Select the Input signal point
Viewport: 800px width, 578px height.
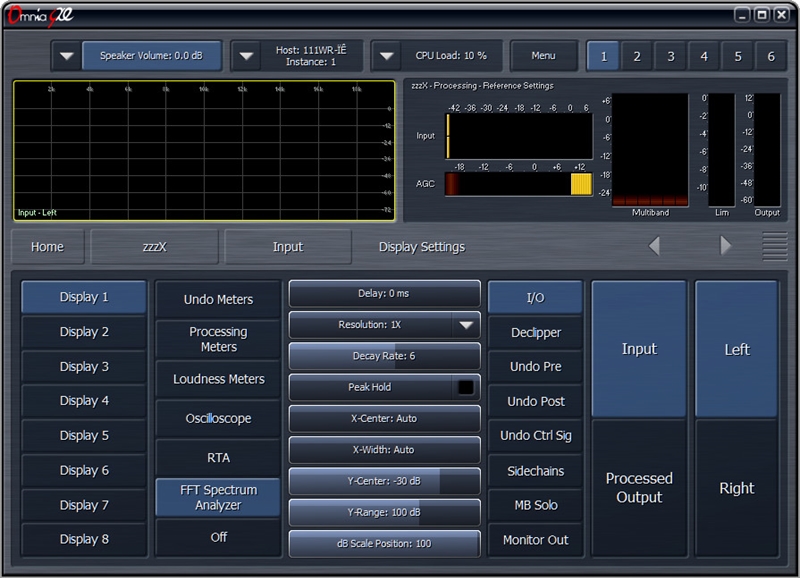click(639, 349)
